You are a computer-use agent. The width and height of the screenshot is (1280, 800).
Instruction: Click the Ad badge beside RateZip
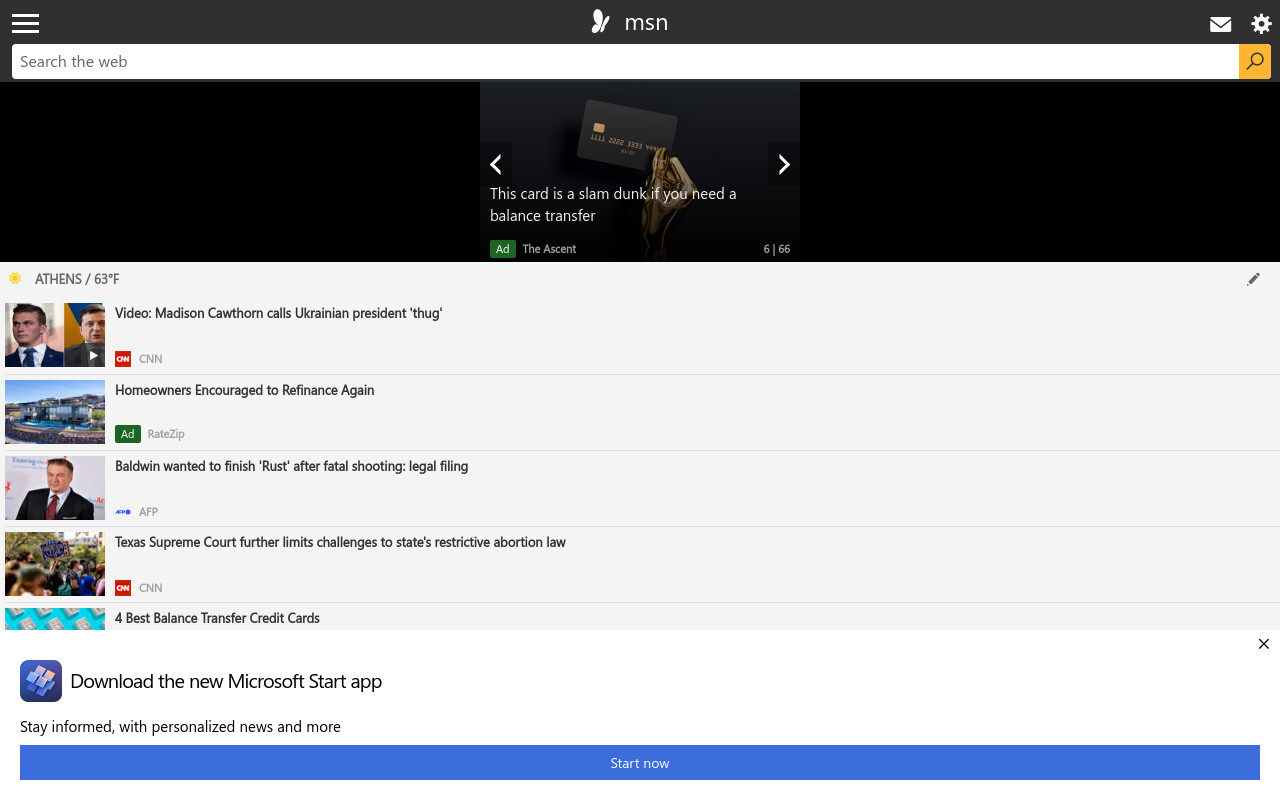click(x=128, y=434)
